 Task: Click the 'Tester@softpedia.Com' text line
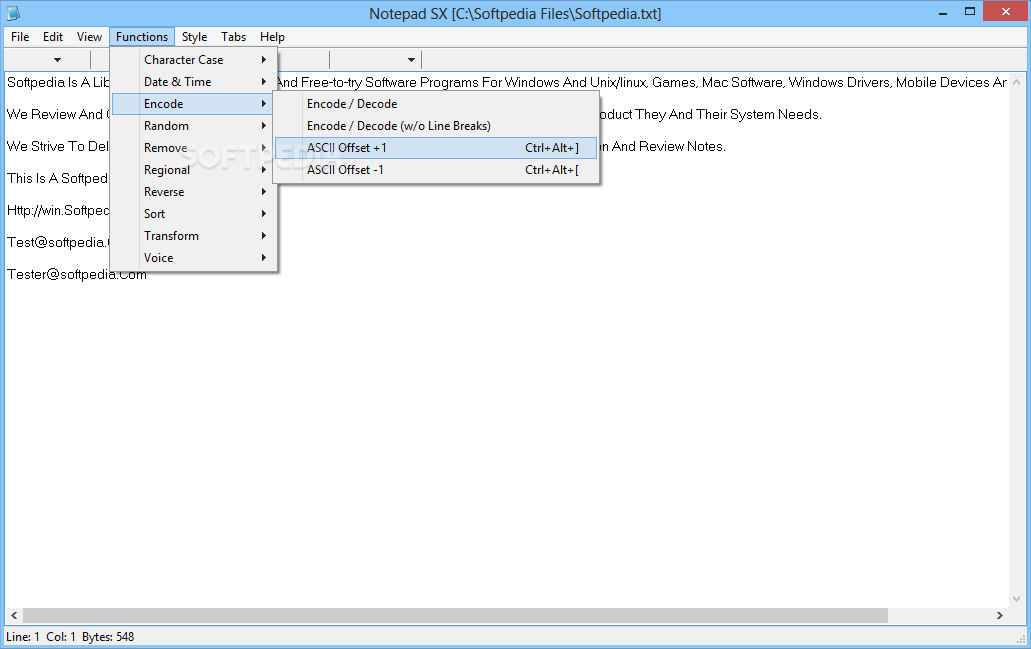(x=77, y=274)
